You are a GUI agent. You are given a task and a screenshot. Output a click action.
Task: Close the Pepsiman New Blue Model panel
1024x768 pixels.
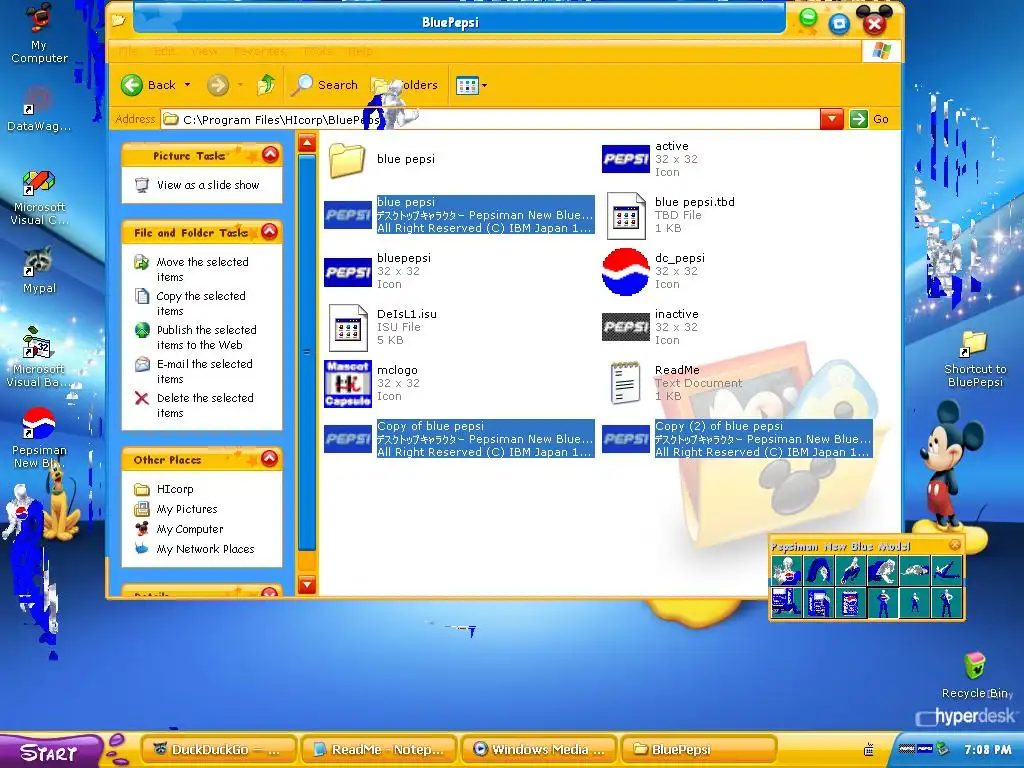955,545
